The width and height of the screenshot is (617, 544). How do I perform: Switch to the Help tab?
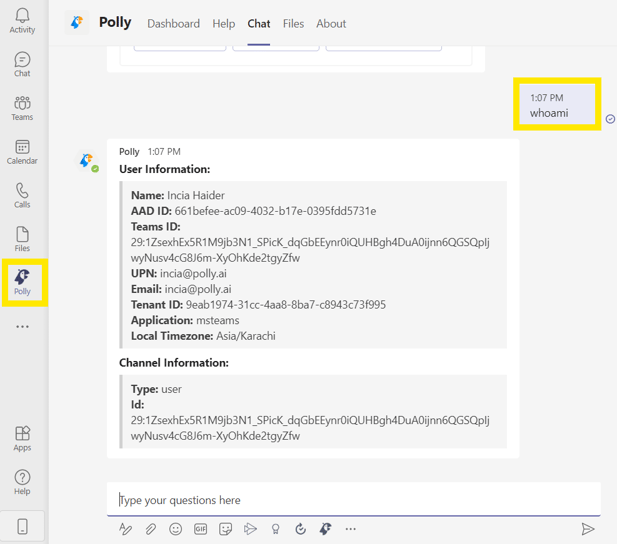coord(224,24)
